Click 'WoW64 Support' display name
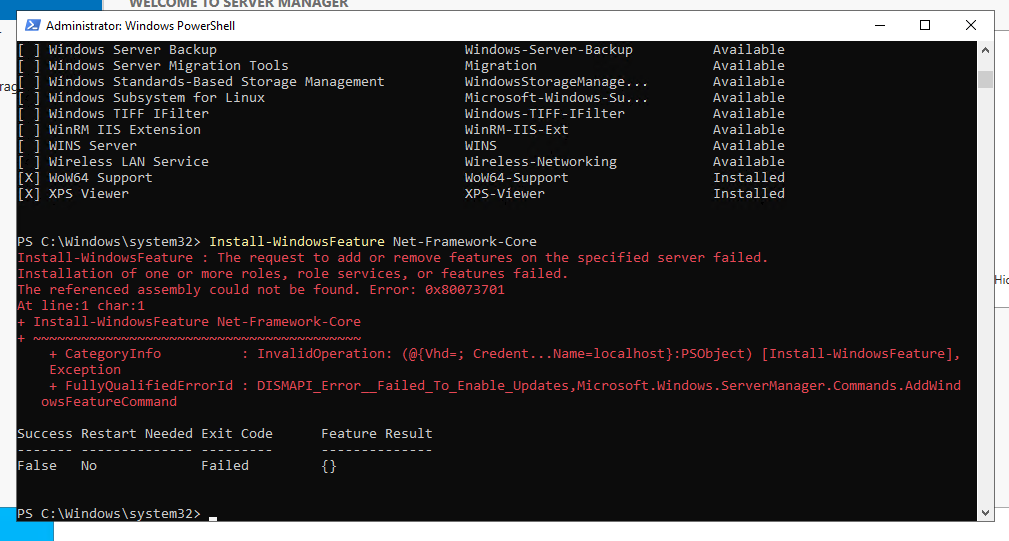Screen dimensions: 1009x541 pyautogui.click(x=100, y=178)
